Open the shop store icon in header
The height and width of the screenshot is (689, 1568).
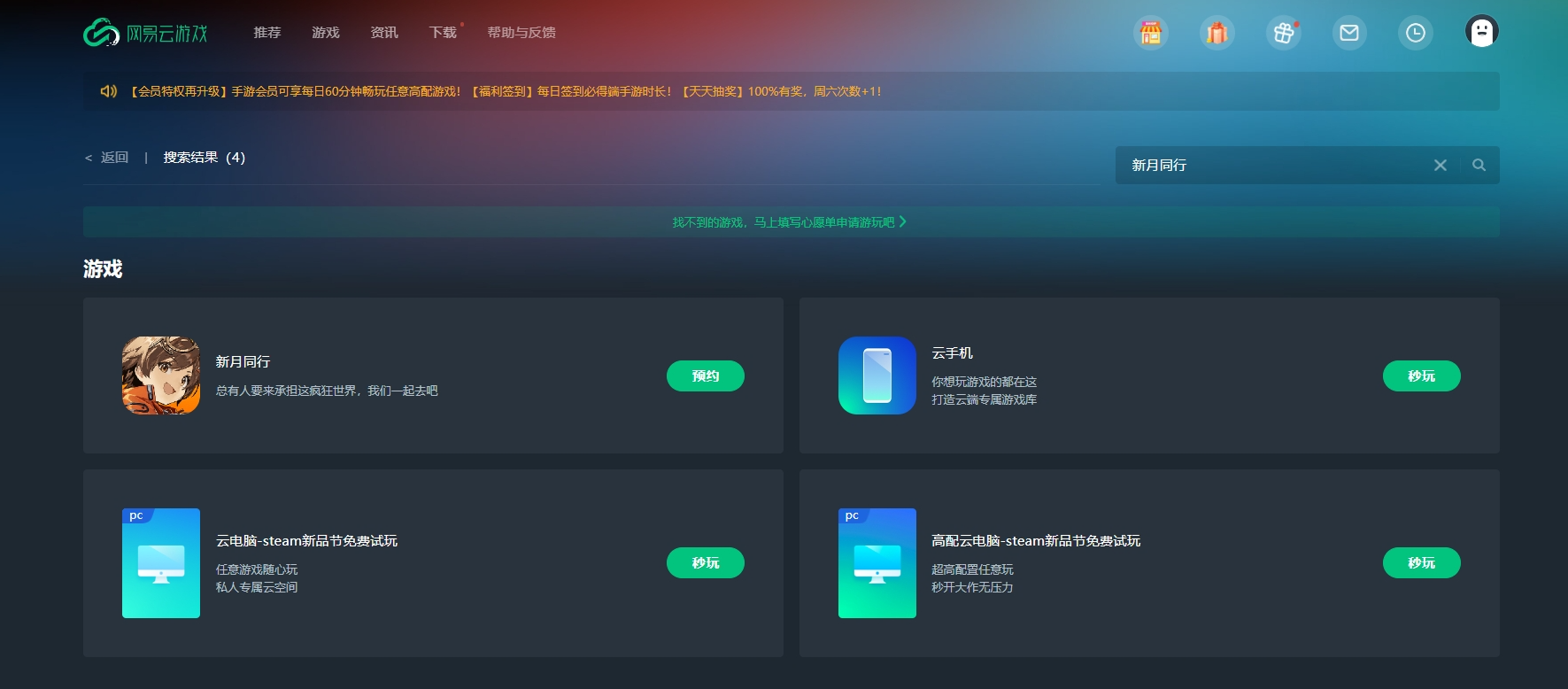[1150, 33]
